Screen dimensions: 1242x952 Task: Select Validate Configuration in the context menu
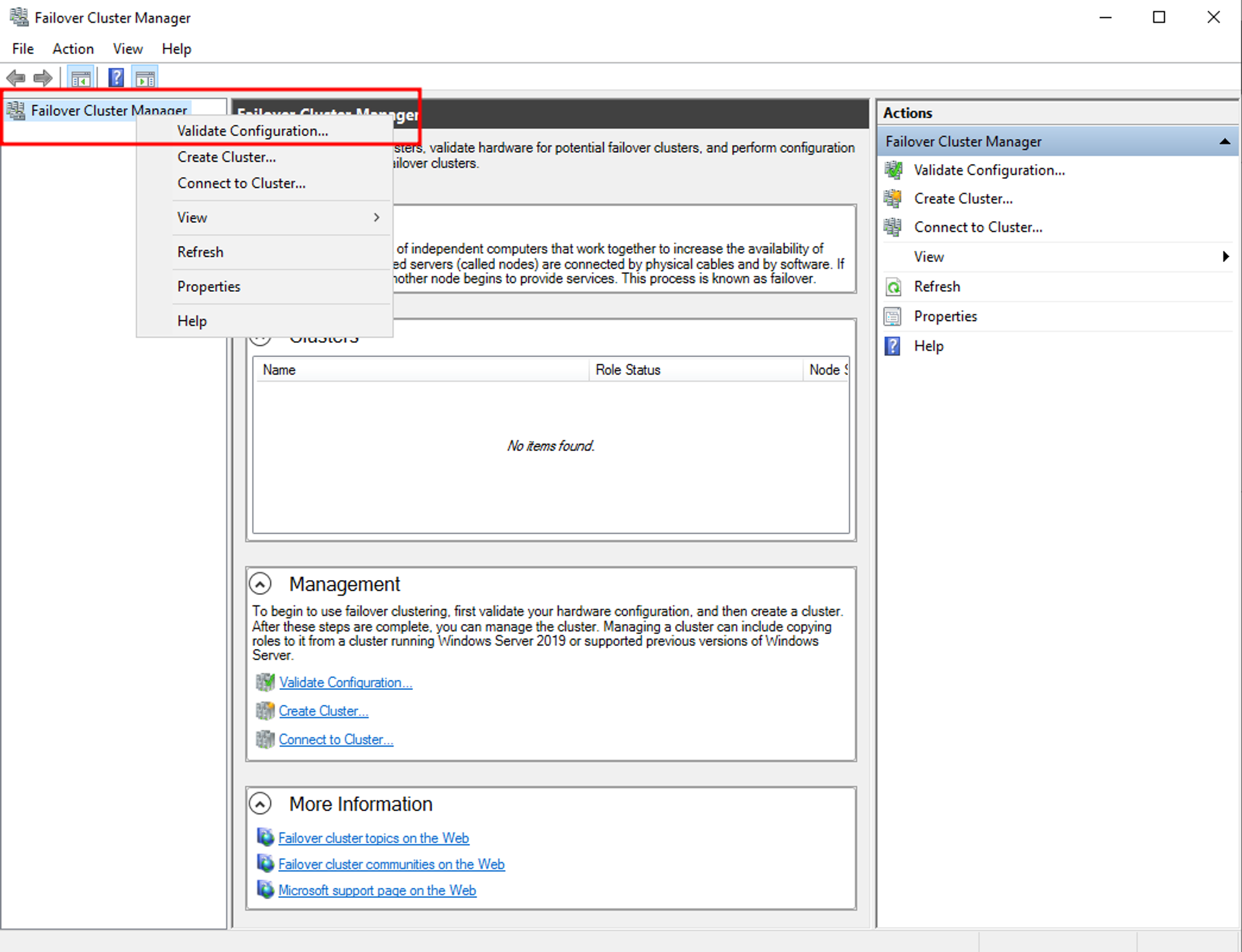[252, 131]
